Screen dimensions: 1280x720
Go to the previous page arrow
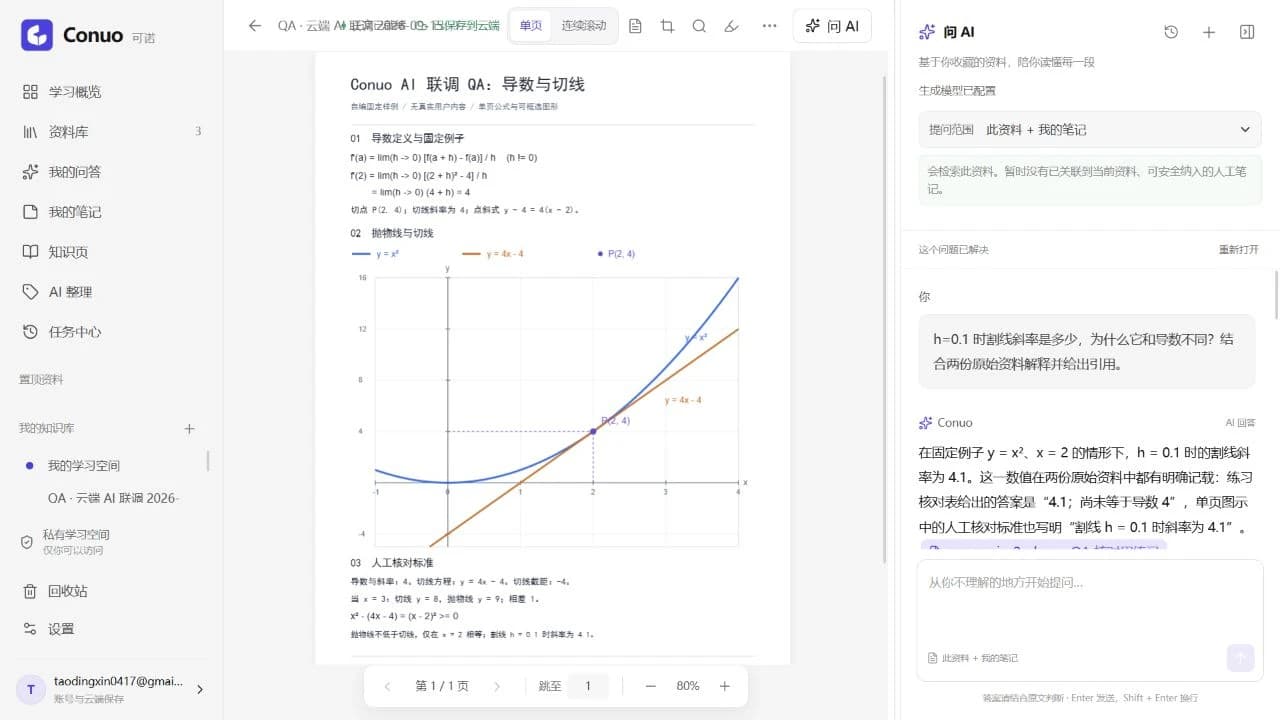tap(387, 686)
